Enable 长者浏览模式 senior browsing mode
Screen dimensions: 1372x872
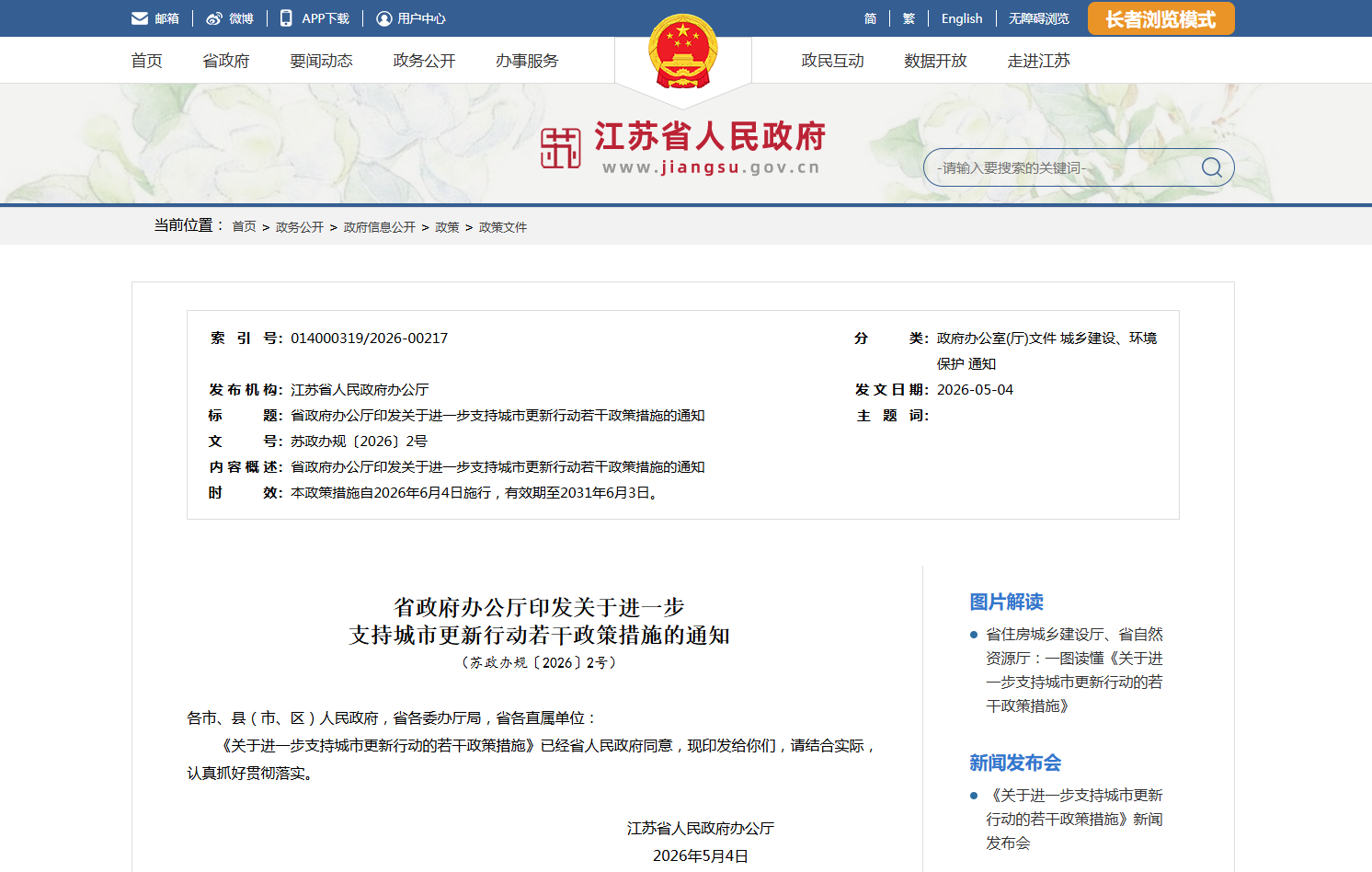point(1160,18)
